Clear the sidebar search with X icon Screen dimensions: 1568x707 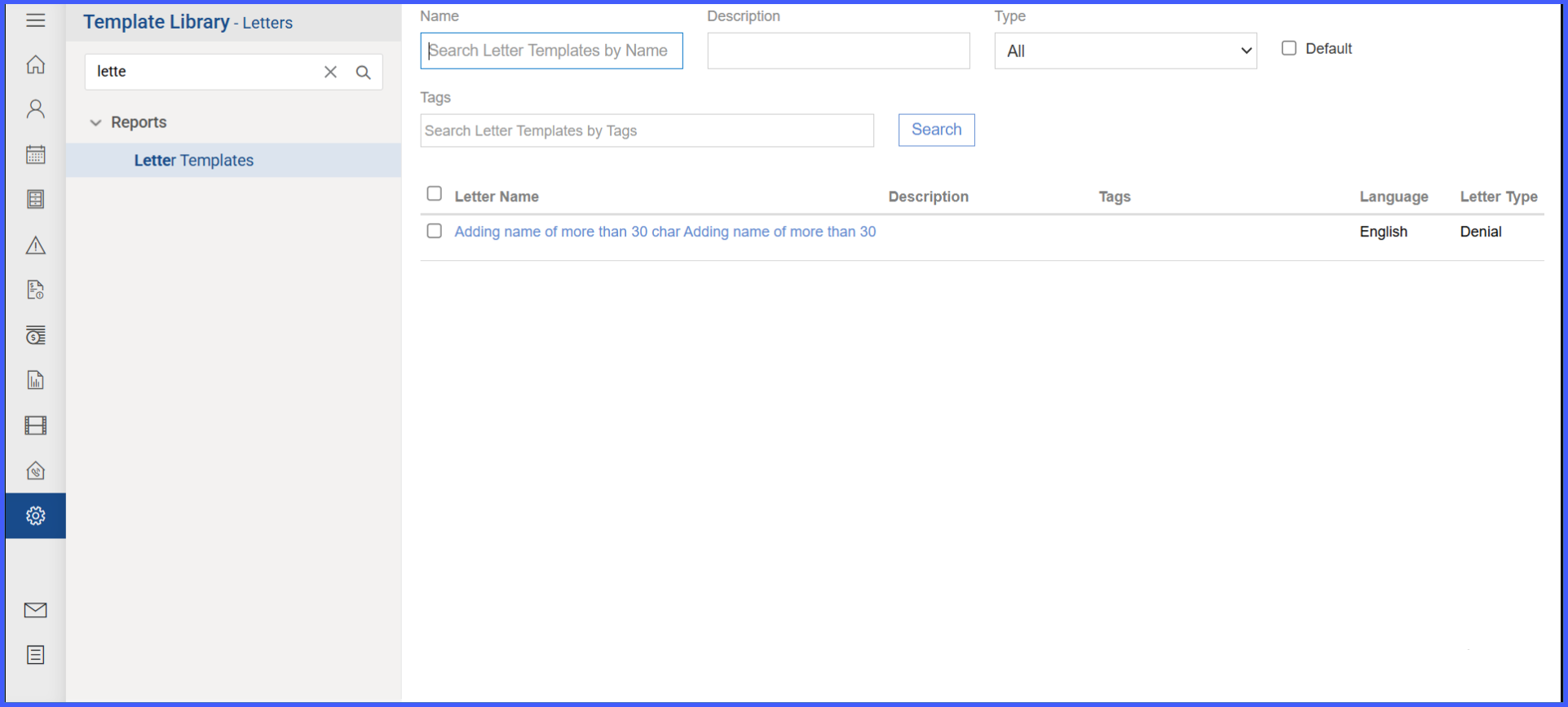(330, 72)
